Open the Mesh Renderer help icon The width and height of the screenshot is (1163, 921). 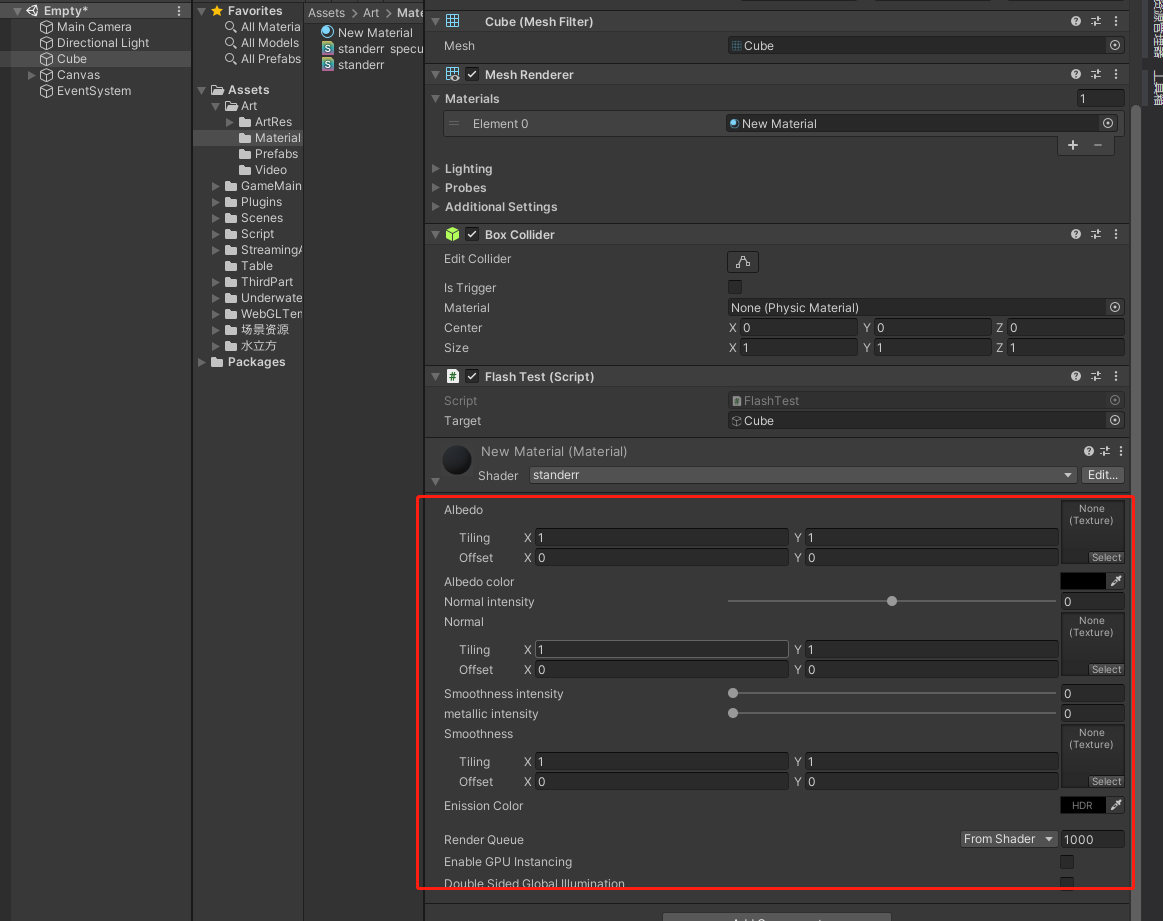tap(1076, 75)
